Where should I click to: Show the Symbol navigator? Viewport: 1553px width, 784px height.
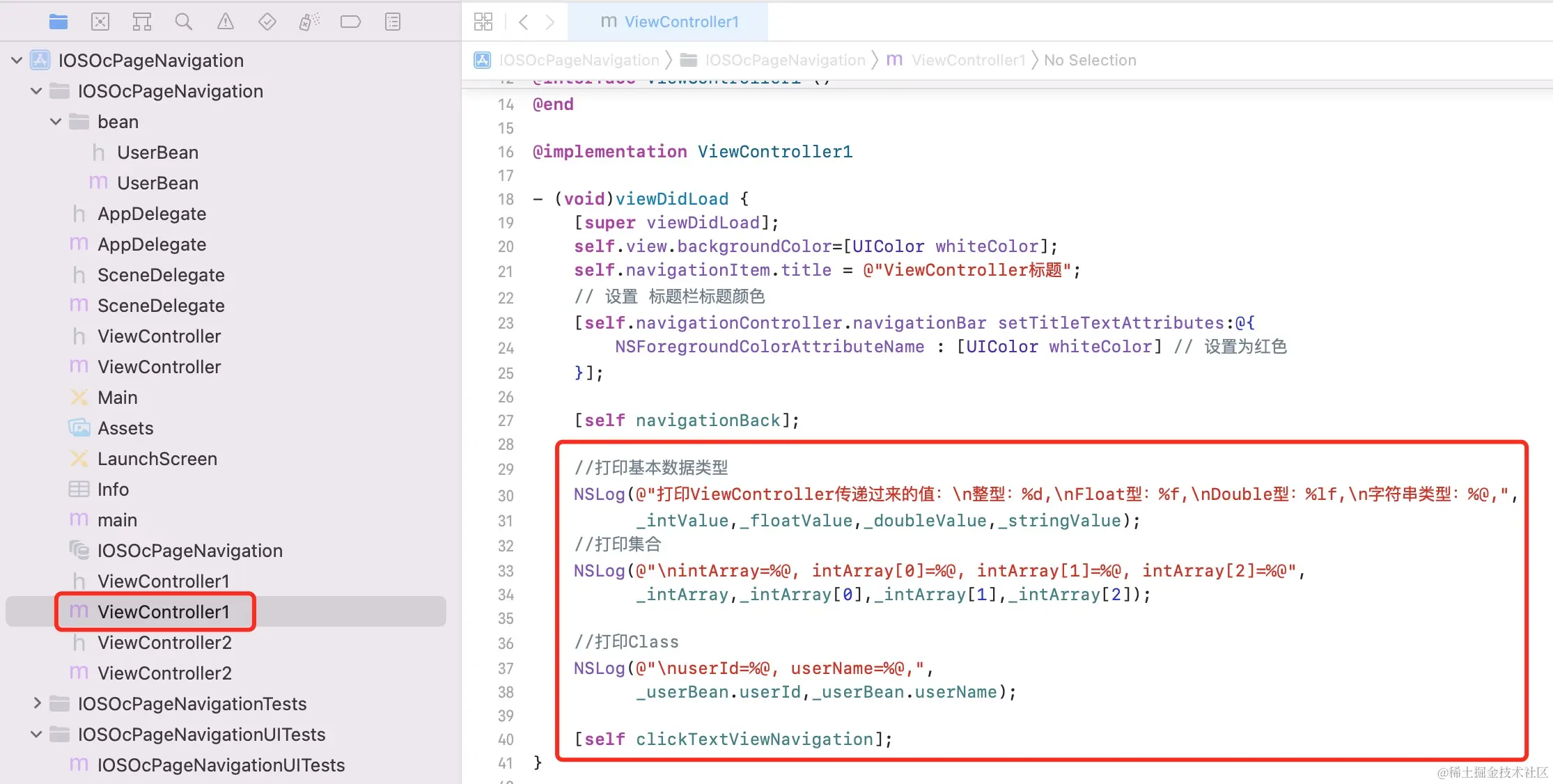(x=142, y=22)
